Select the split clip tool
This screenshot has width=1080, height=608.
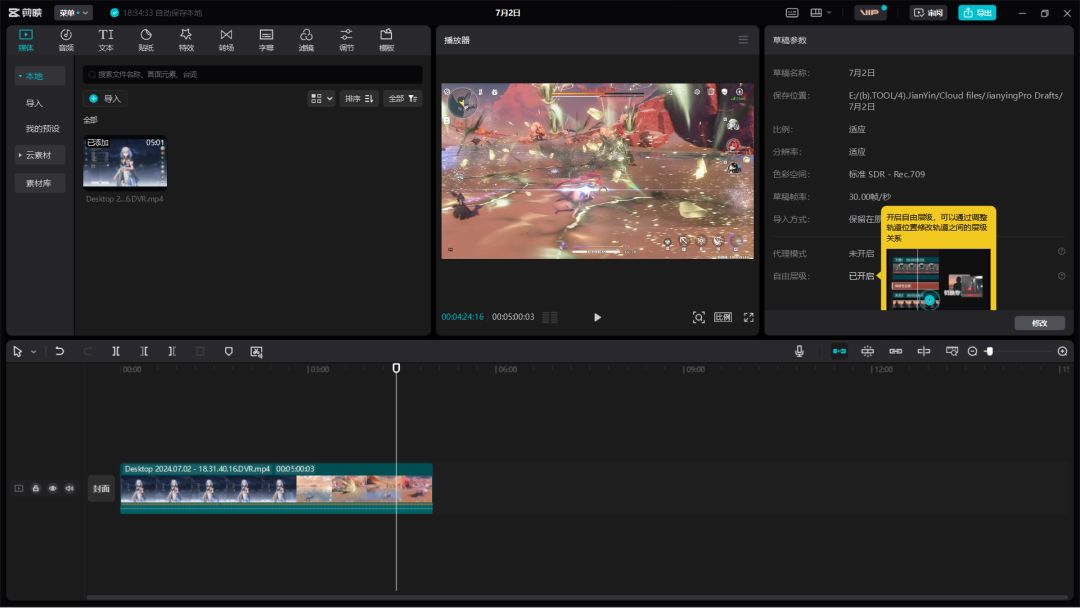click(116, 351)
